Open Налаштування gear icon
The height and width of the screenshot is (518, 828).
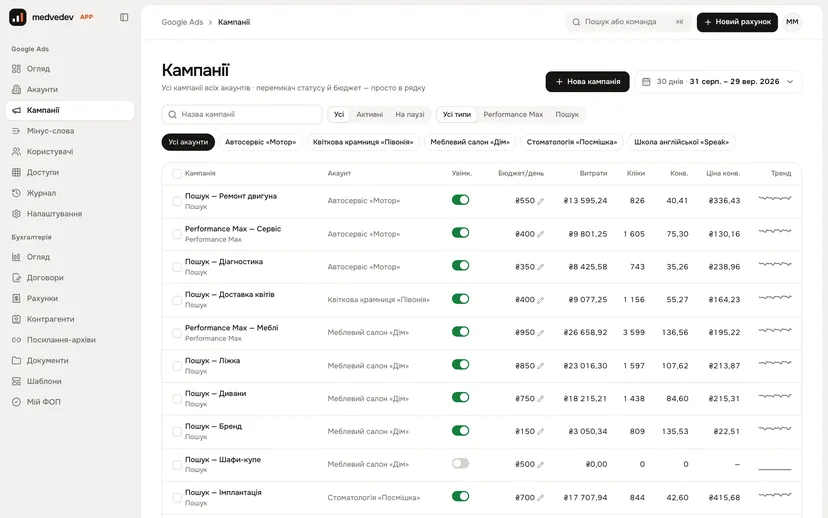point(16,214)
